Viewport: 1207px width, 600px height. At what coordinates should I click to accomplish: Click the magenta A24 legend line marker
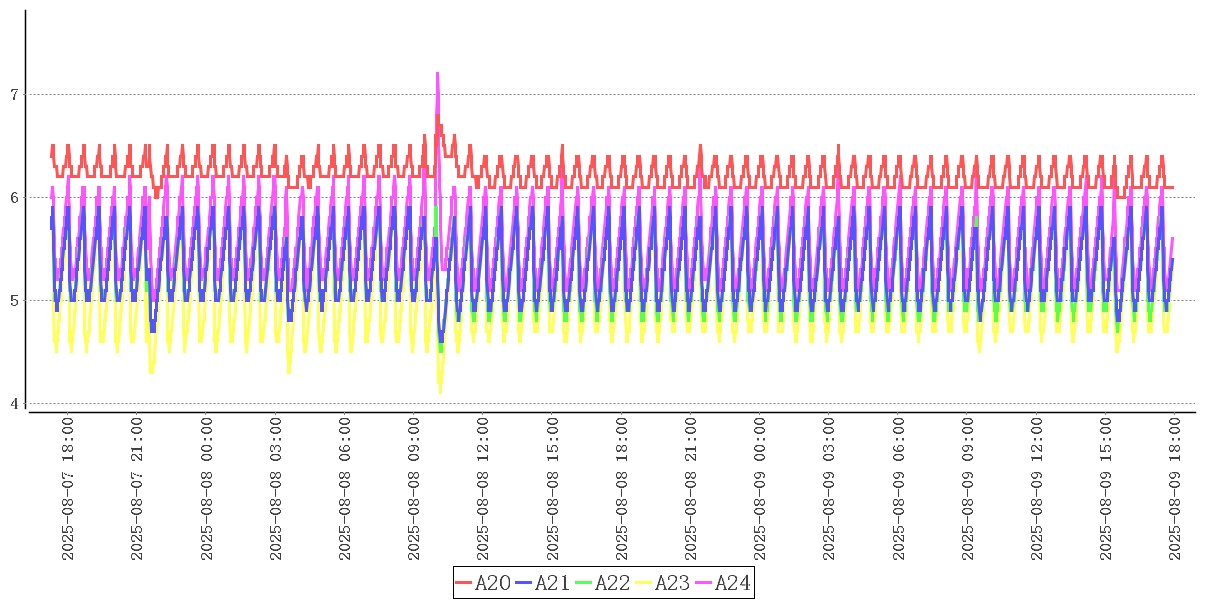[x=703, y=583]
